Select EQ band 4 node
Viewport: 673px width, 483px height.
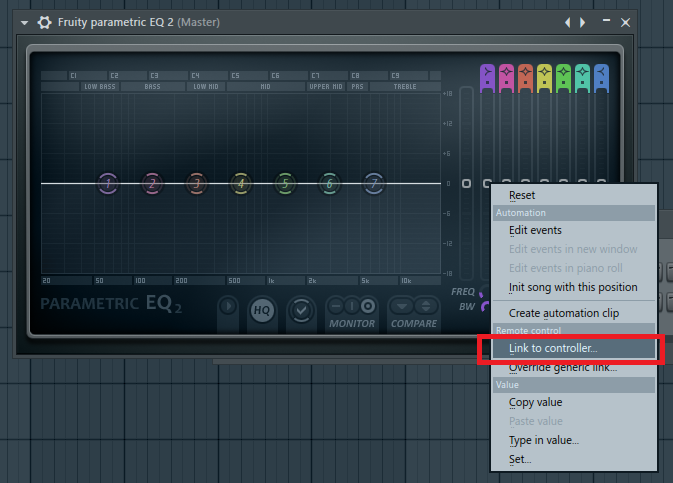coord(241,184)
